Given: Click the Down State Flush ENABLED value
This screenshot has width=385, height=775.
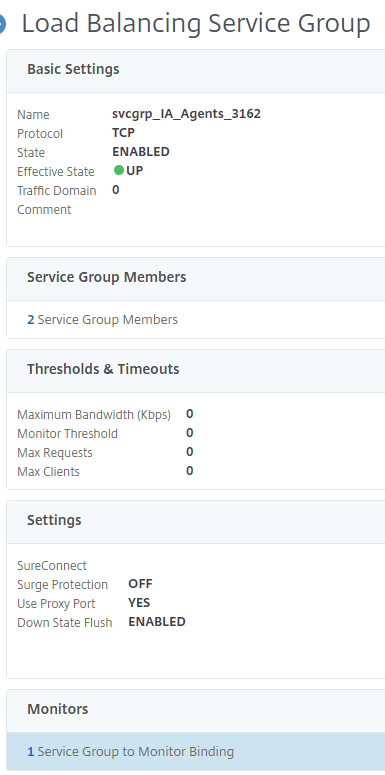Looking at the screenshot, I should coord(157,622).
